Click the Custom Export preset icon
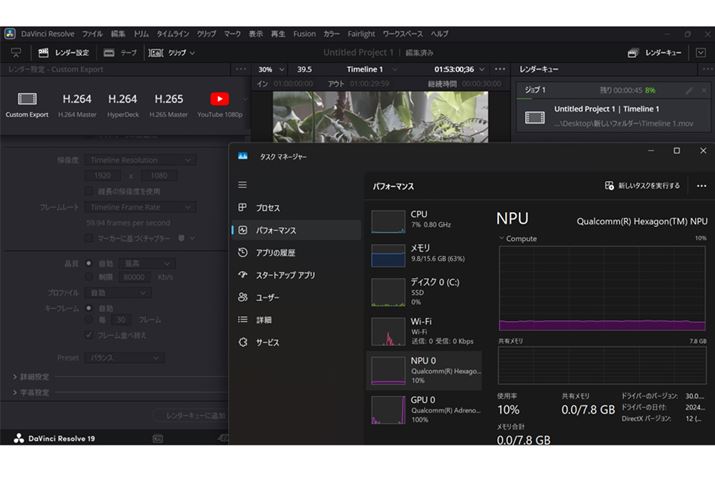 click(27, 99)
